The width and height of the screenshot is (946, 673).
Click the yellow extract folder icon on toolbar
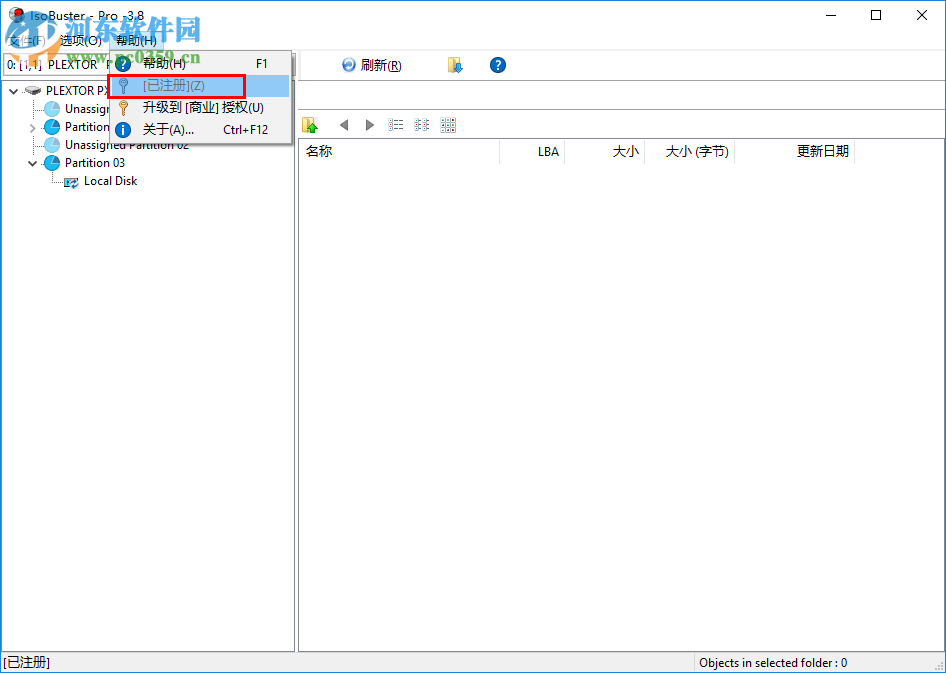point(455,64)
